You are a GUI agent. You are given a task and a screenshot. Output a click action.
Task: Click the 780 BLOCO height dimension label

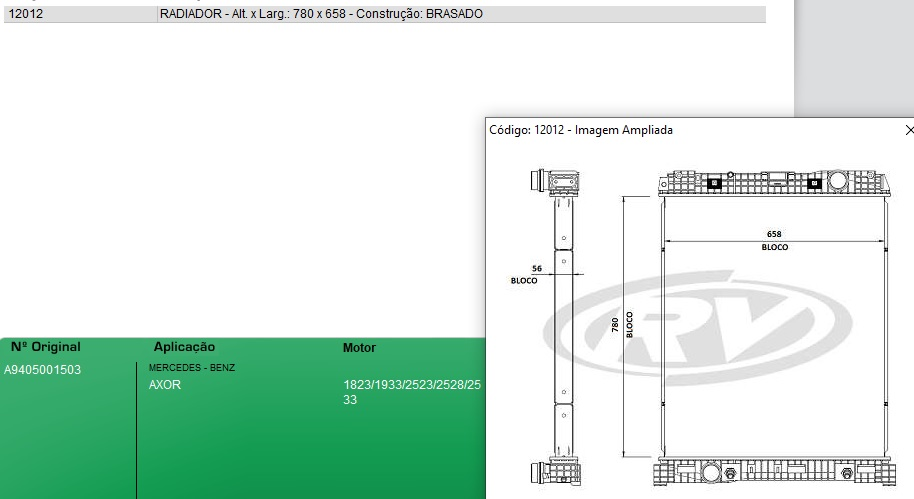[x=622, y=324]
